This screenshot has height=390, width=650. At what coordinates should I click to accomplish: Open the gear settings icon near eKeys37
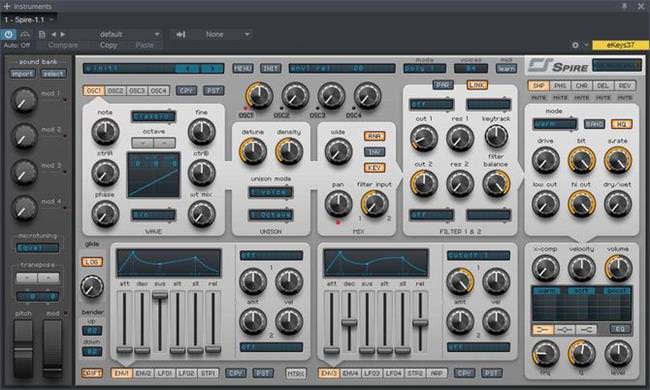point(575,45)
